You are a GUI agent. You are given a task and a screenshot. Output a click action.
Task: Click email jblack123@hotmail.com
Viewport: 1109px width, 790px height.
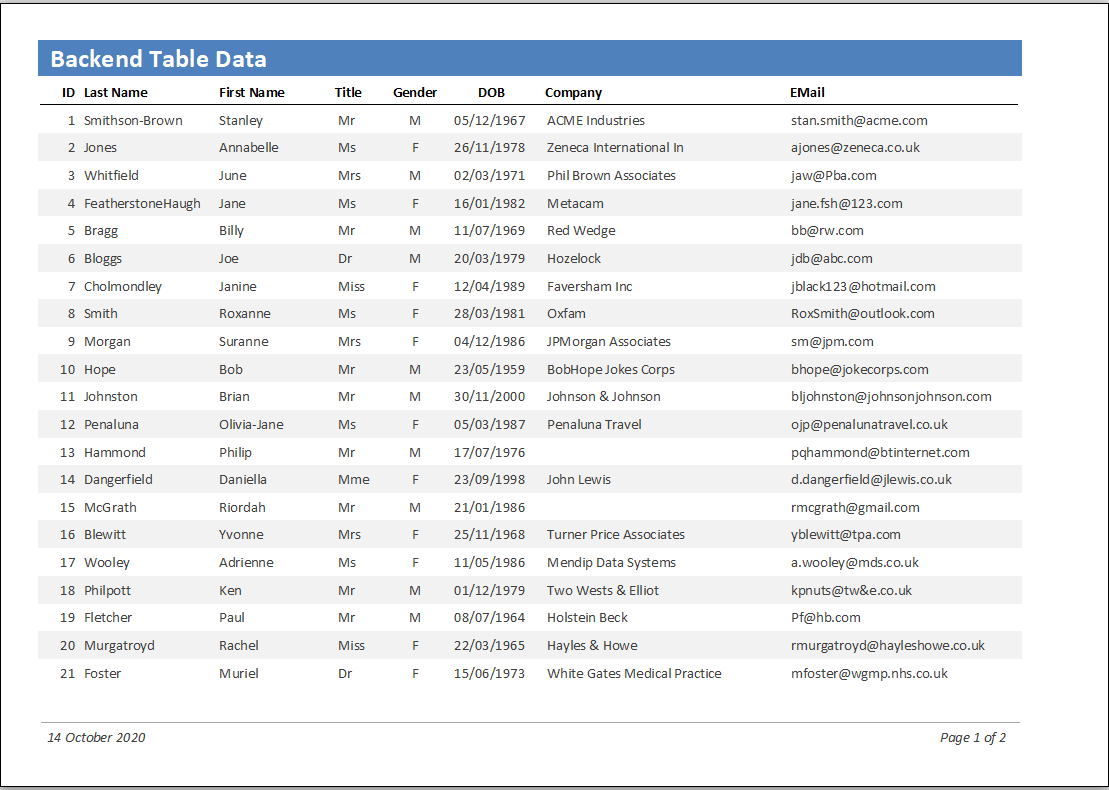863,286
